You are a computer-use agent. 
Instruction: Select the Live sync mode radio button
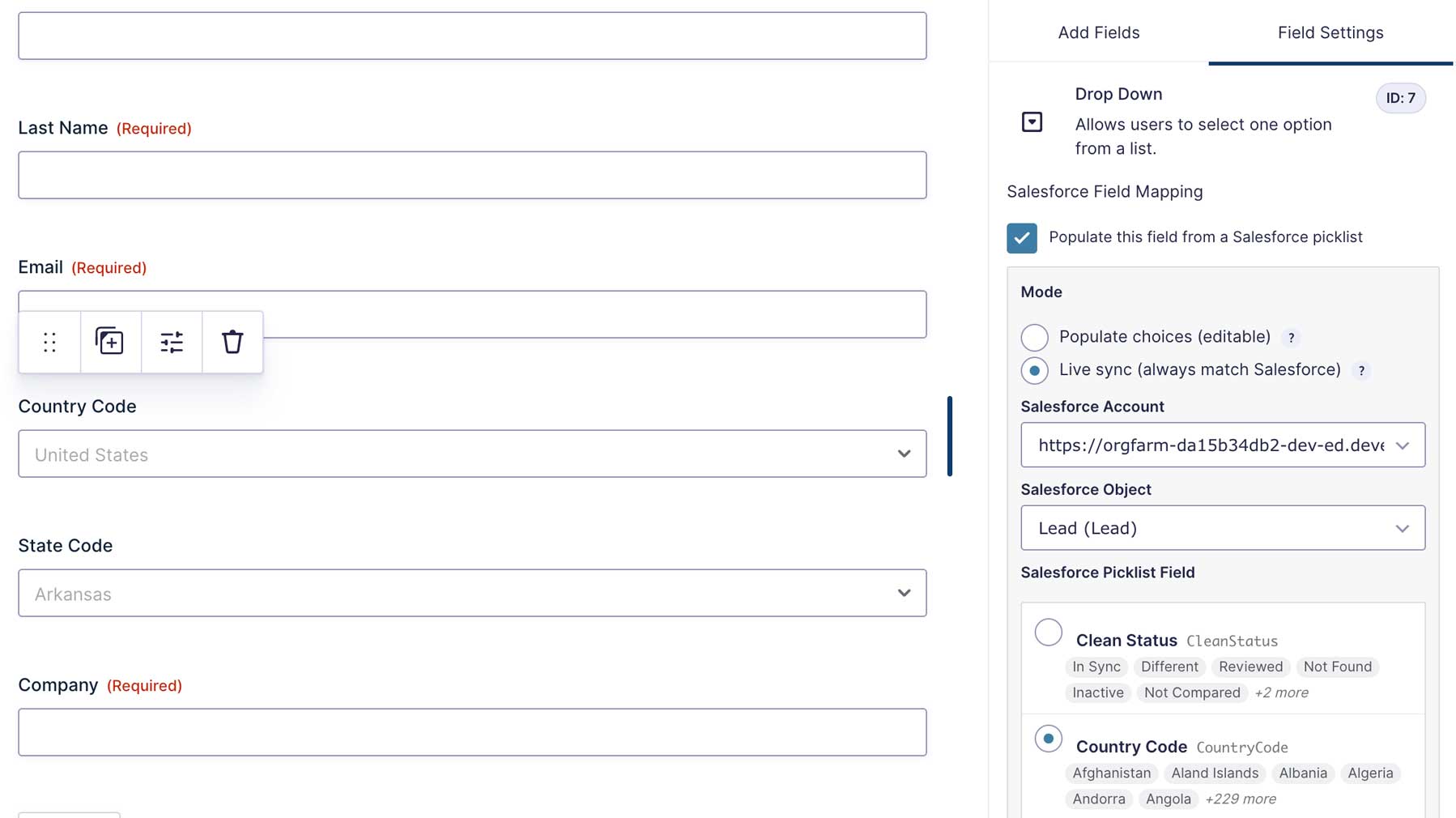point(1035,370)
